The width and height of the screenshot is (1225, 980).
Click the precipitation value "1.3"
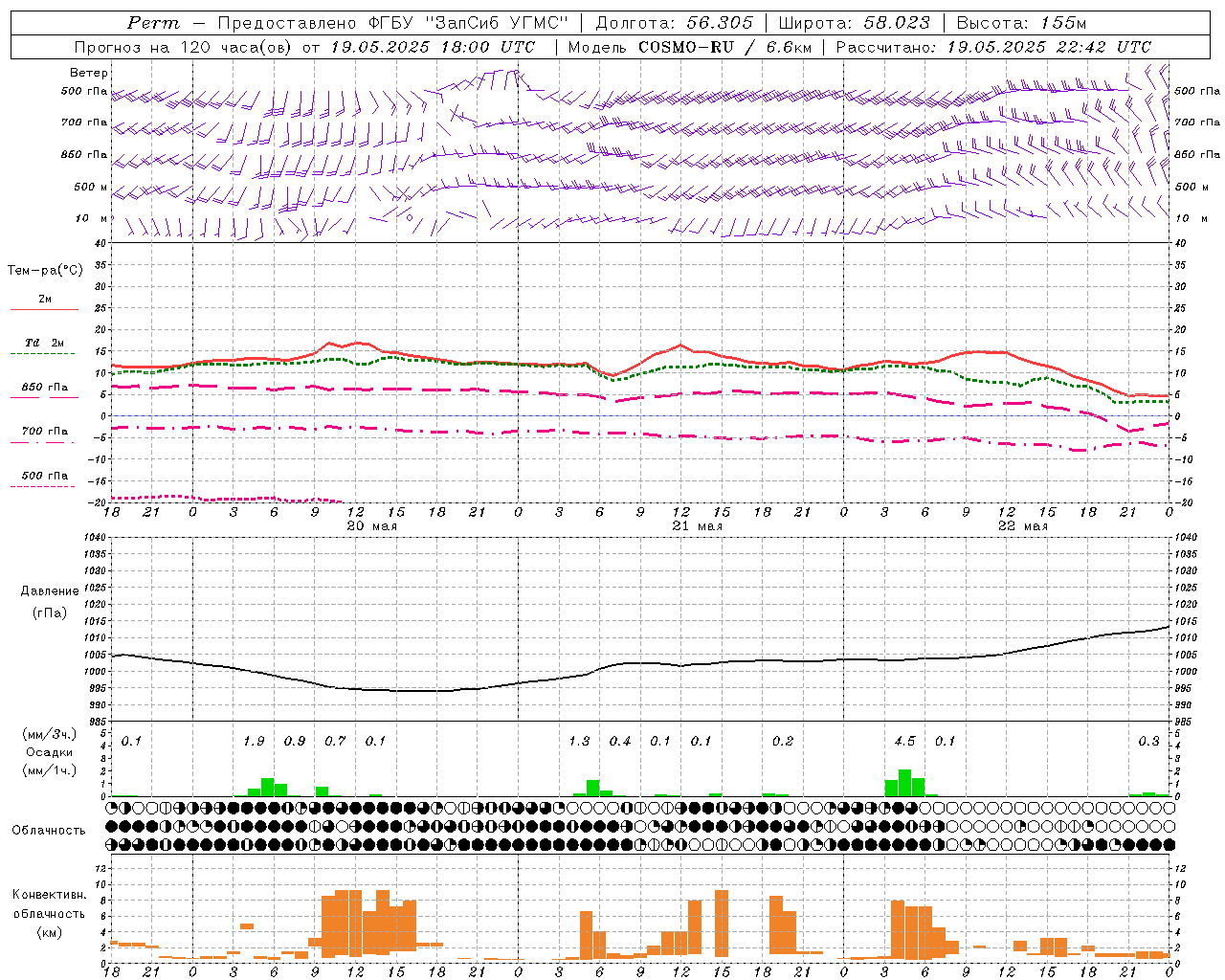coord(579,742)
